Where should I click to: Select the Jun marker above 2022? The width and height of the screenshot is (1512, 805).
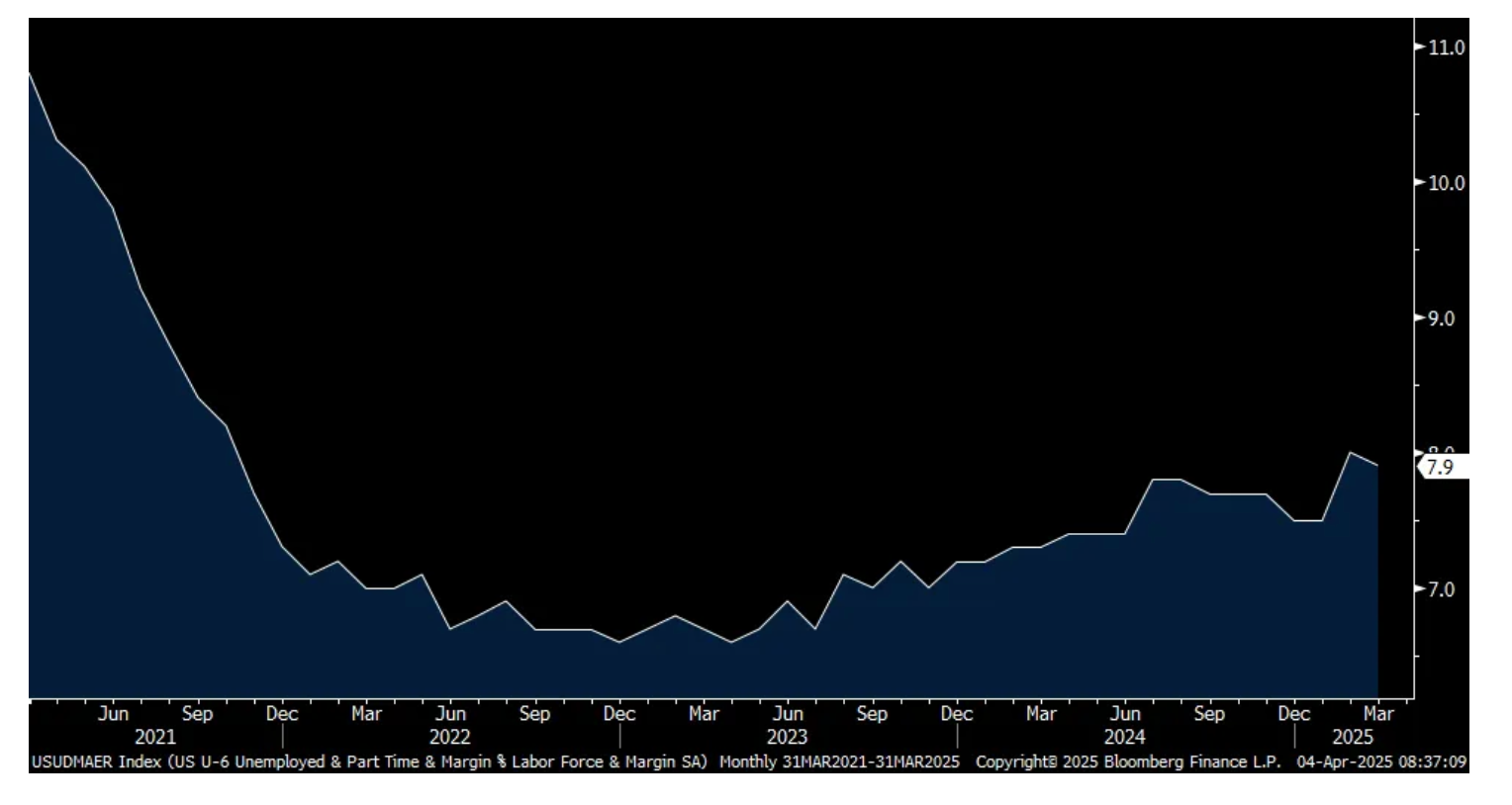coord(450,714)
